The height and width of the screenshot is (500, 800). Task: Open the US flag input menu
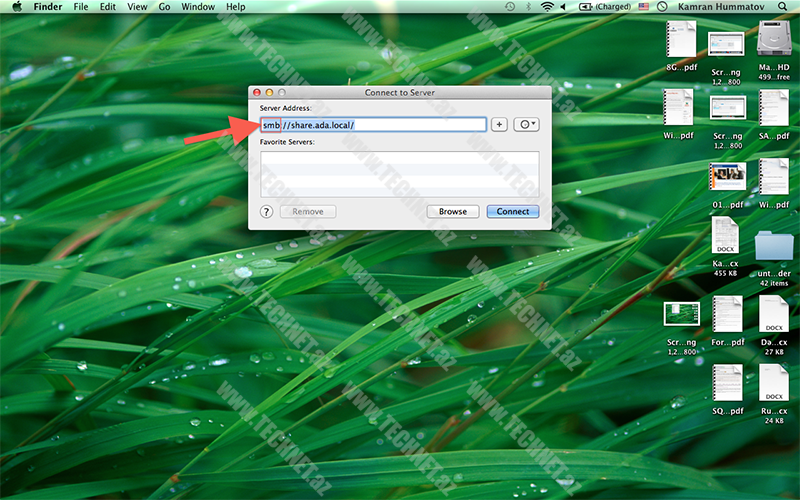pos(644,7)
